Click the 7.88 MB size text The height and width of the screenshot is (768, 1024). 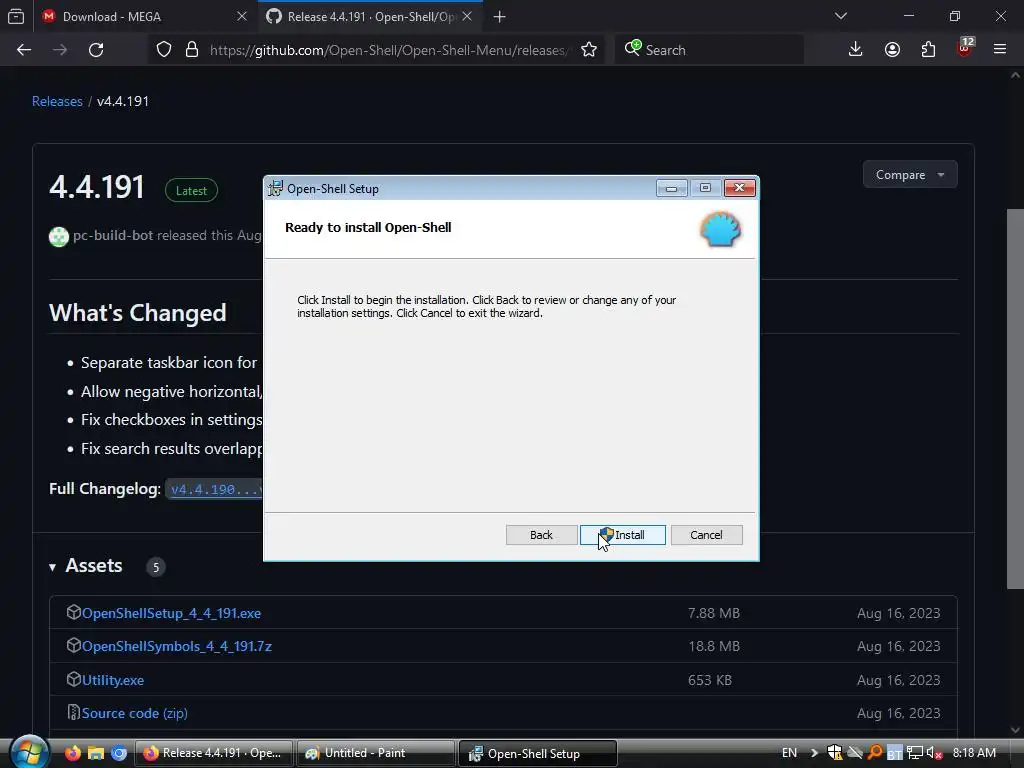tap(714, 613)
